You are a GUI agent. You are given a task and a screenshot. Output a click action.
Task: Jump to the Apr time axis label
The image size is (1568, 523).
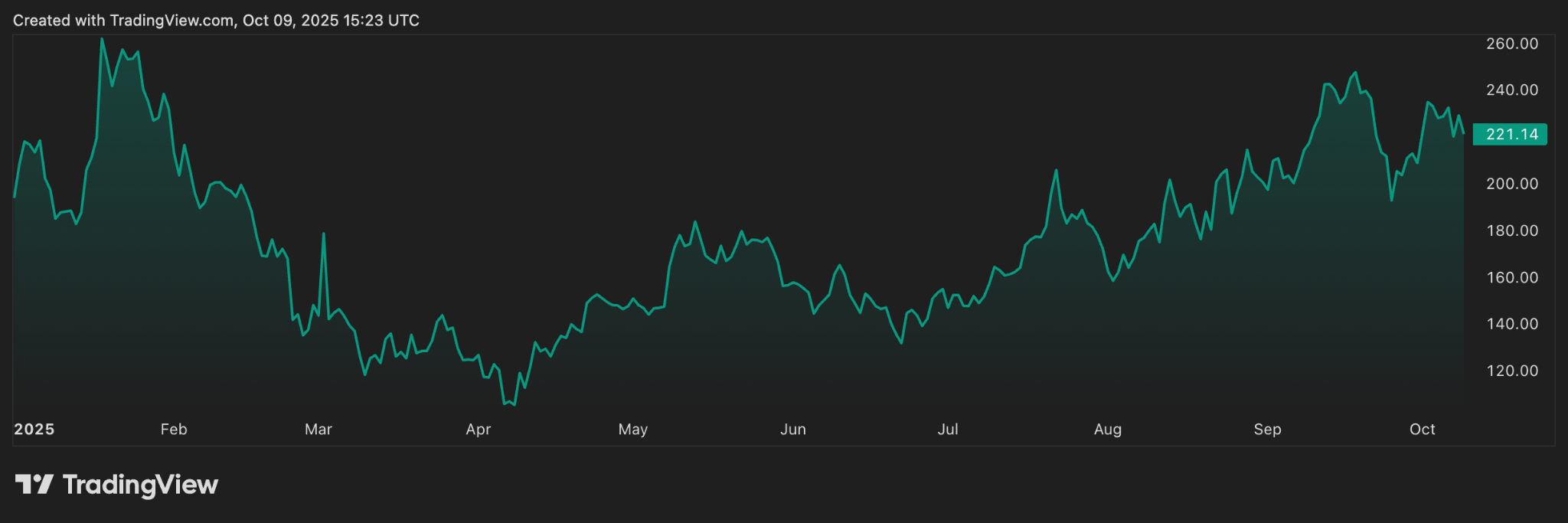tap(479, 430)
